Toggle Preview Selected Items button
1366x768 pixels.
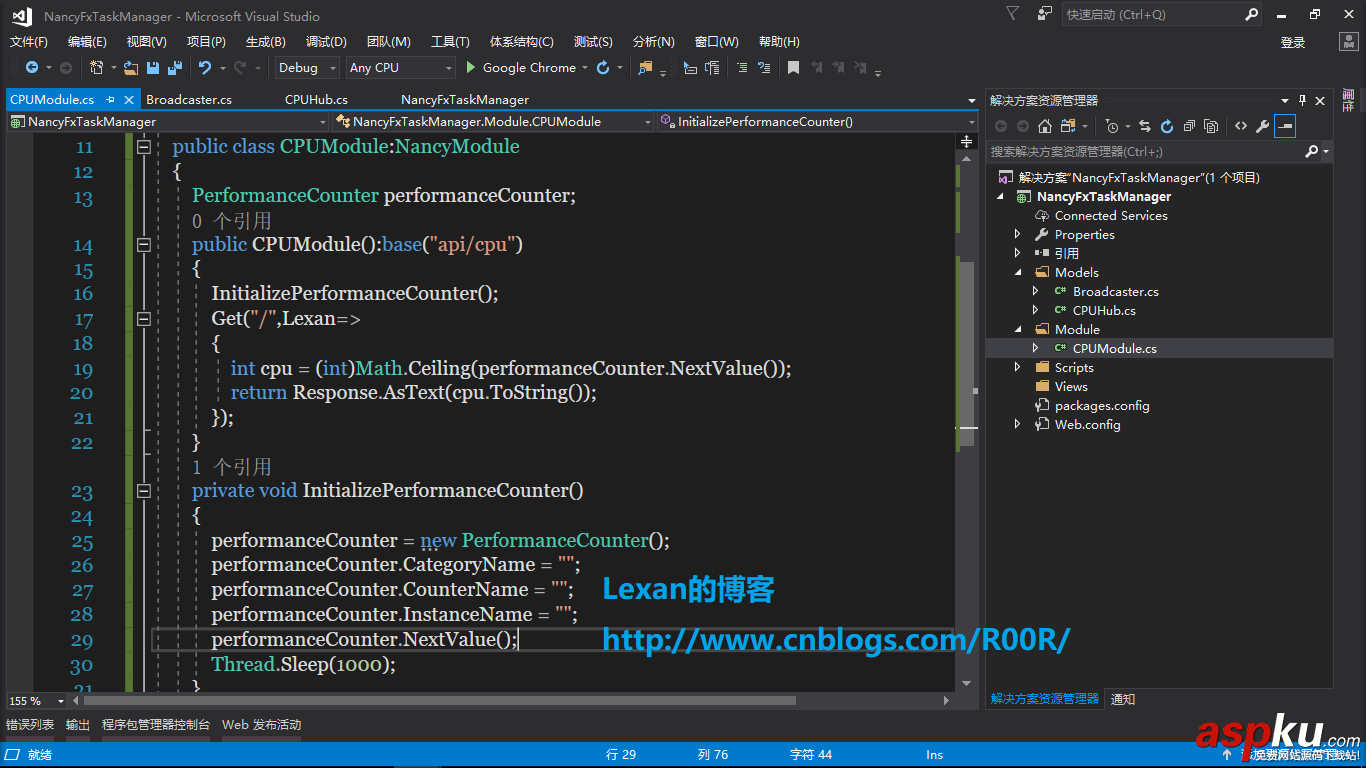pyautogui.click(x=1285, y=126)
